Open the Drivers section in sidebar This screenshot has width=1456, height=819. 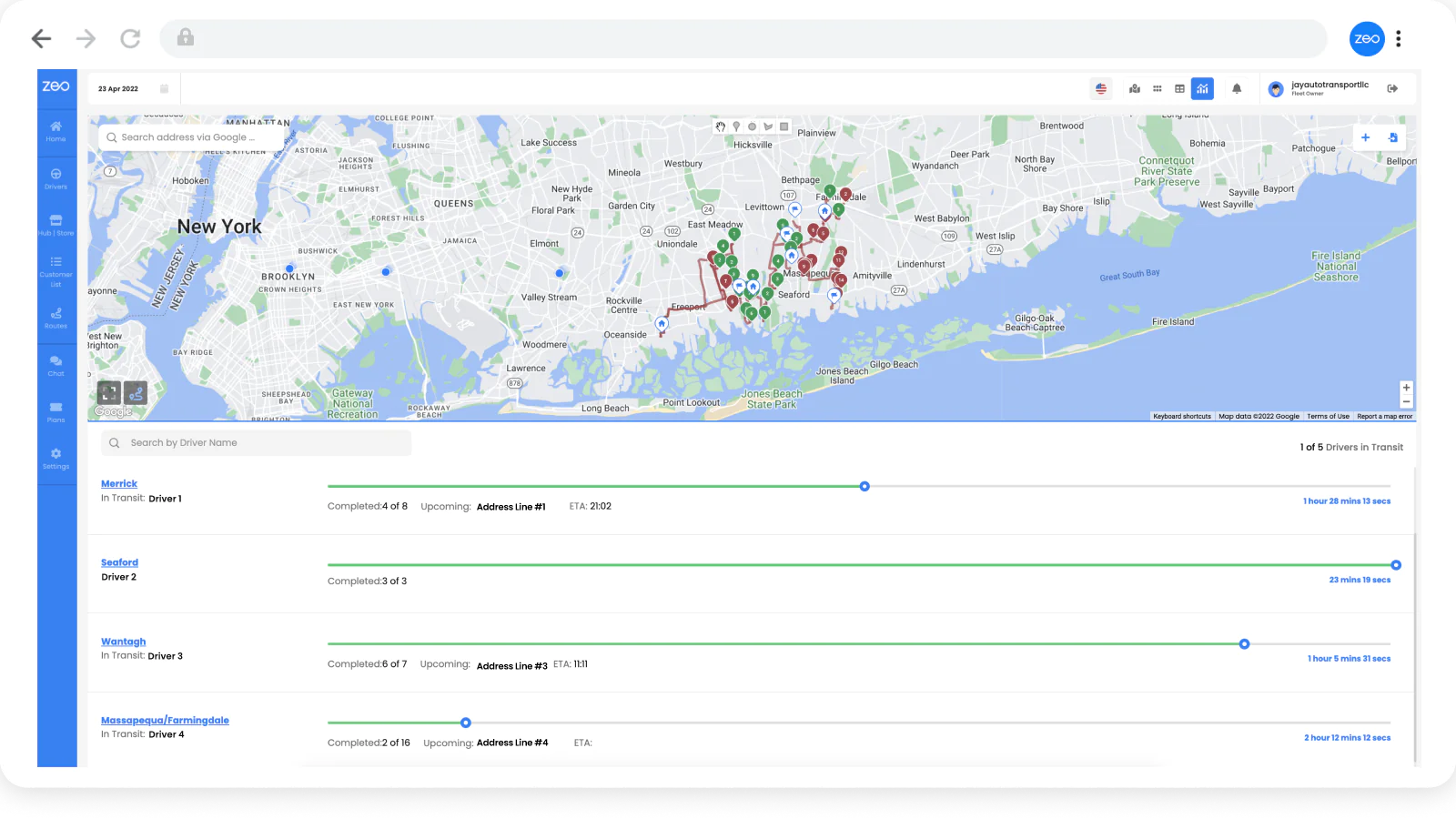[56, 178]
